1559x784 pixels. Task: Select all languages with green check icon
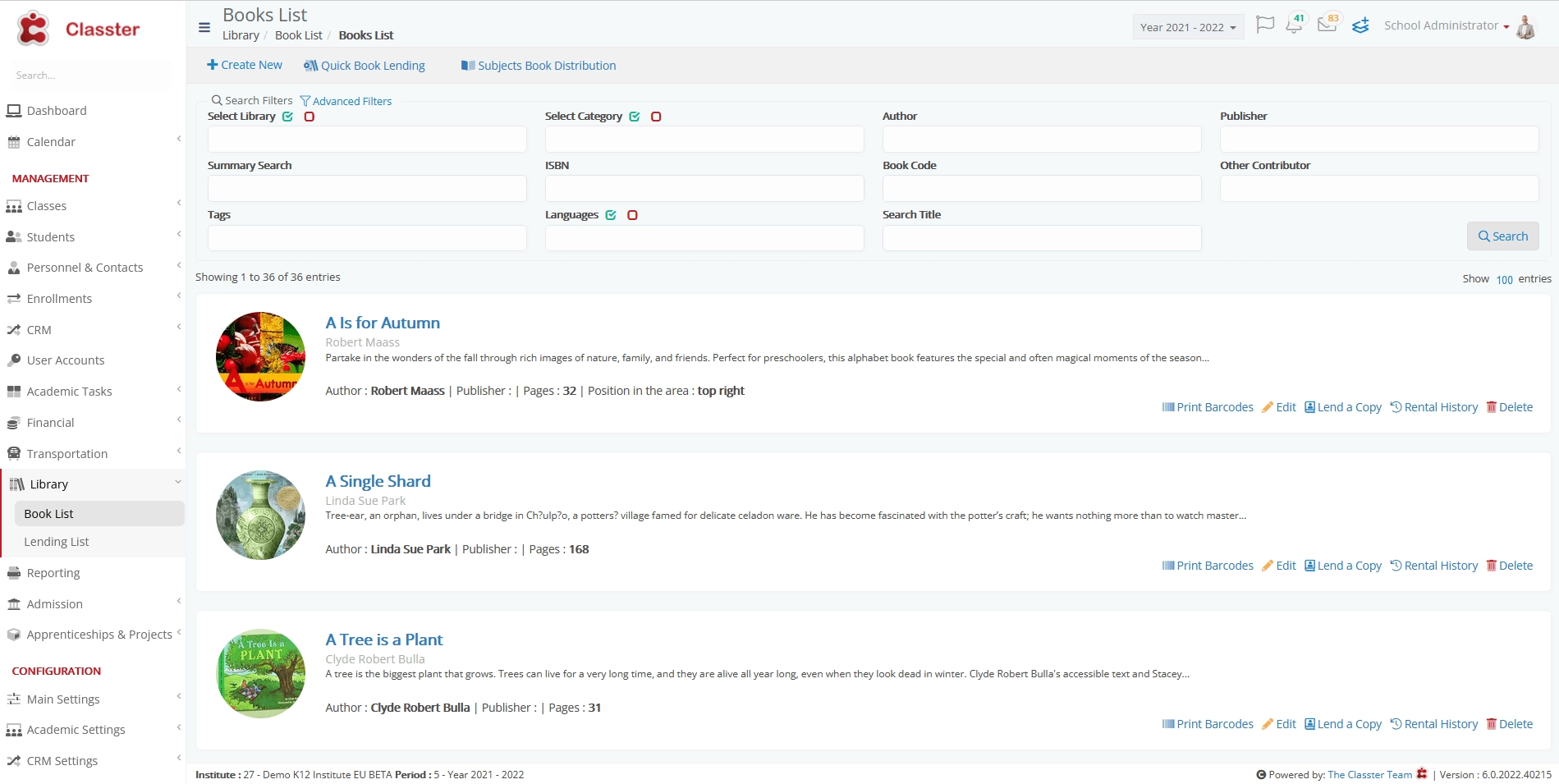point(611,215)
